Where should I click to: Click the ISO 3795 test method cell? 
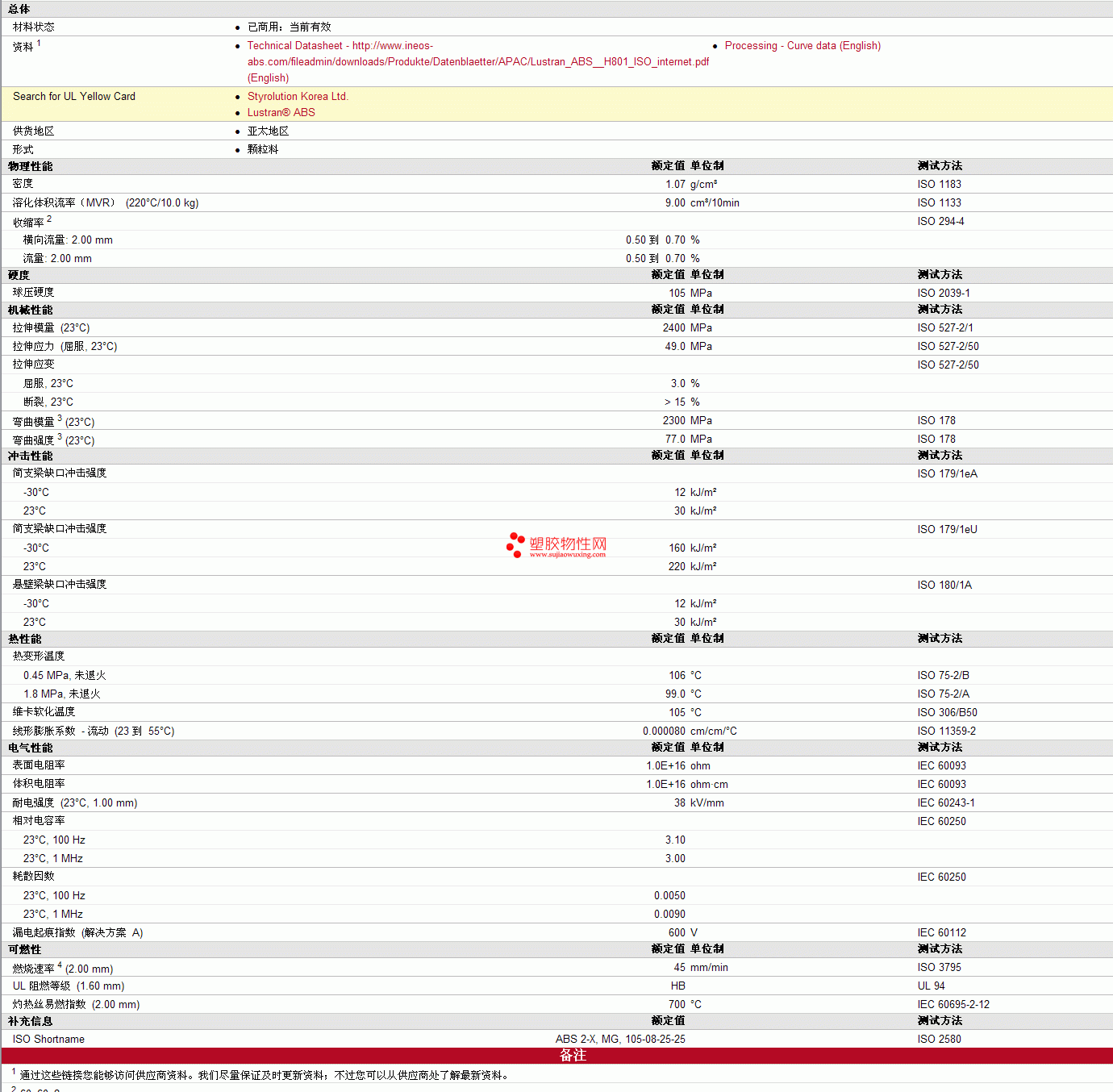939,967
